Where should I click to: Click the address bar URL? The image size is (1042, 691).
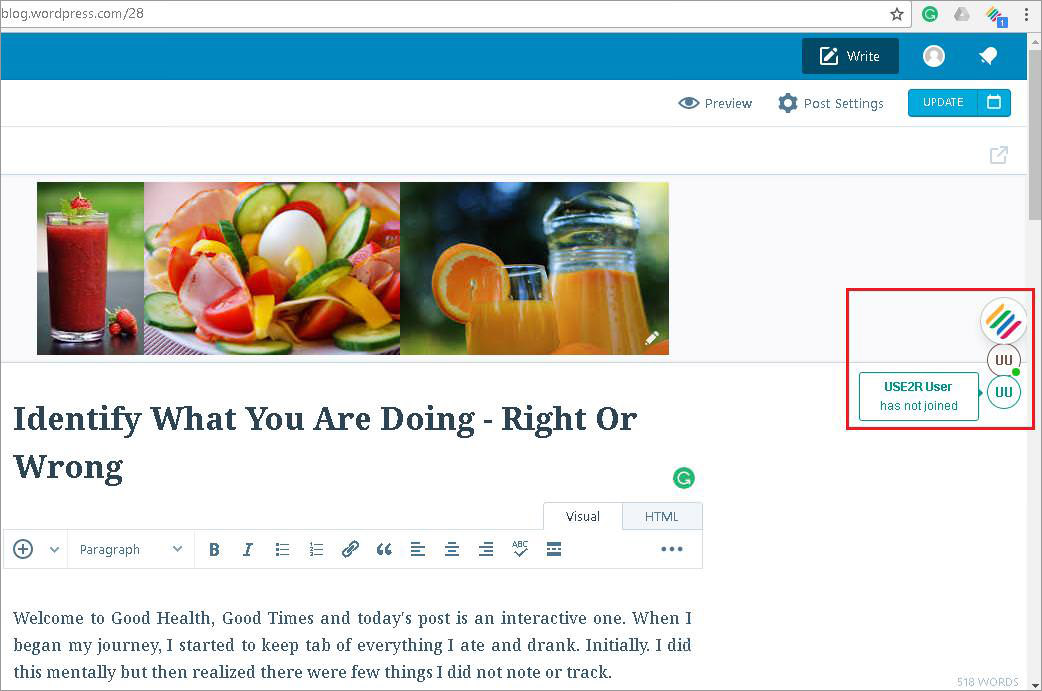point(72,13)
